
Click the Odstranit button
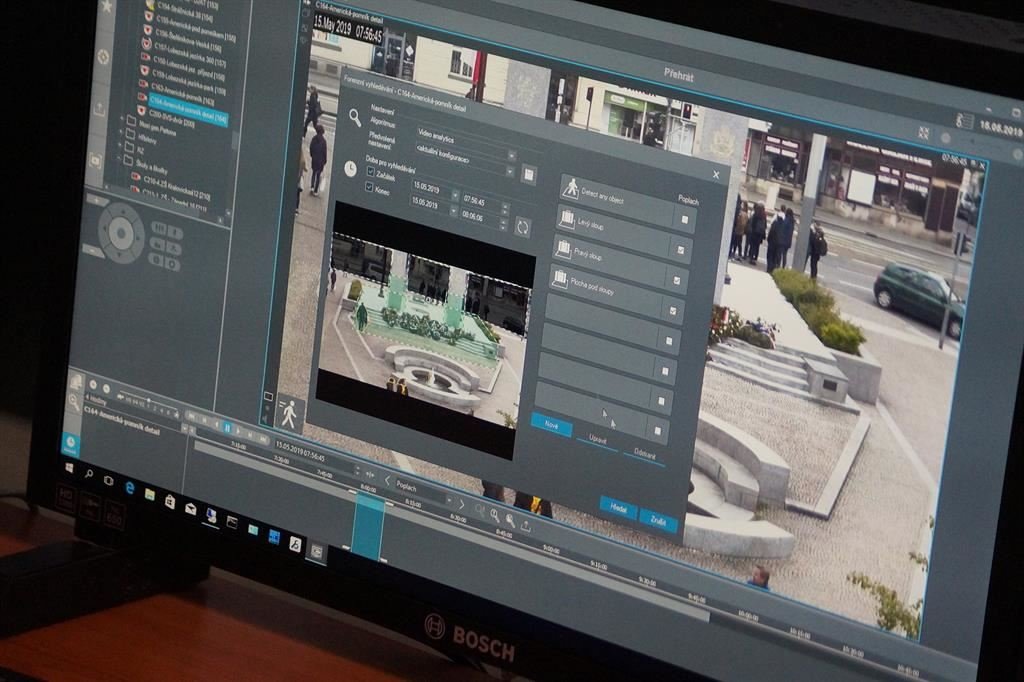point(645,453)
